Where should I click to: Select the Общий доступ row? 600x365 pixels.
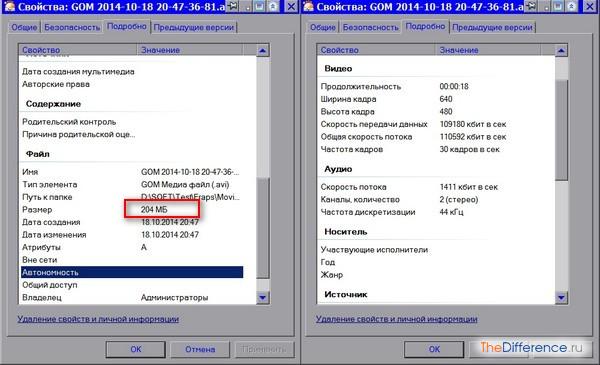pos(132,285)
